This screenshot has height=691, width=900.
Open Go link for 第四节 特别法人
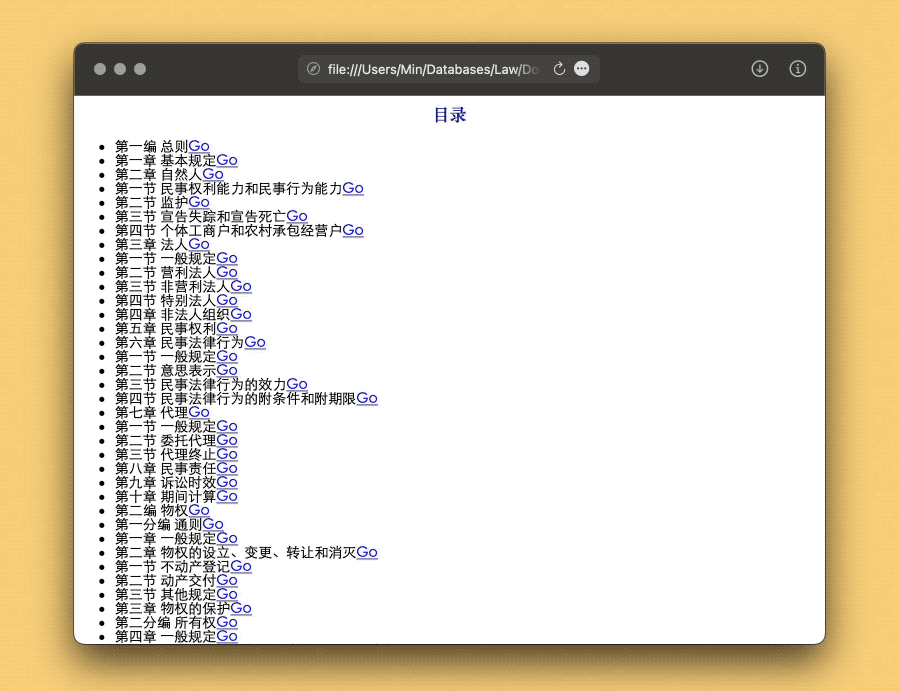227,300
